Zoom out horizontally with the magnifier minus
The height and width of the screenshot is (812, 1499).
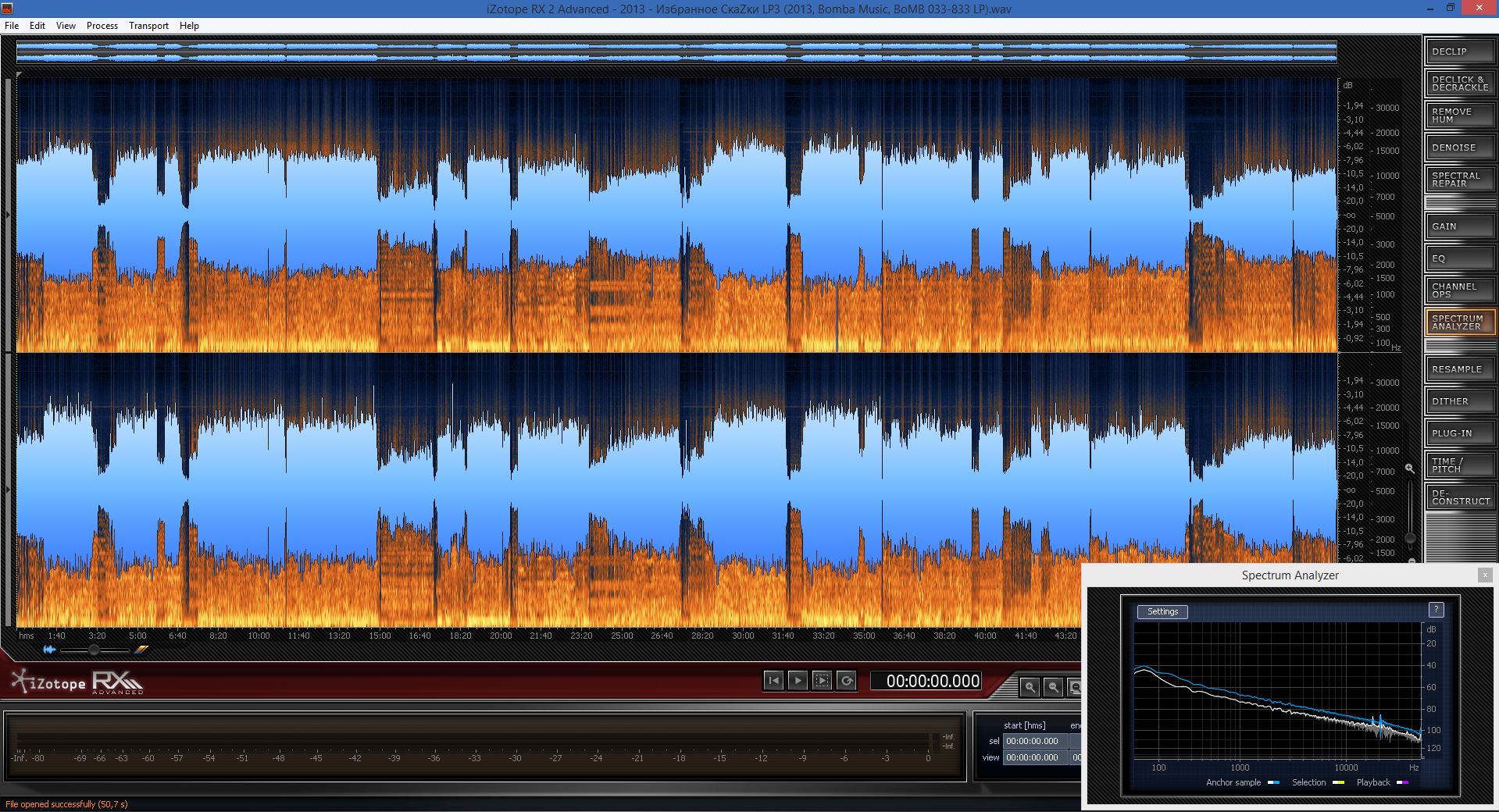(1053, 687)
